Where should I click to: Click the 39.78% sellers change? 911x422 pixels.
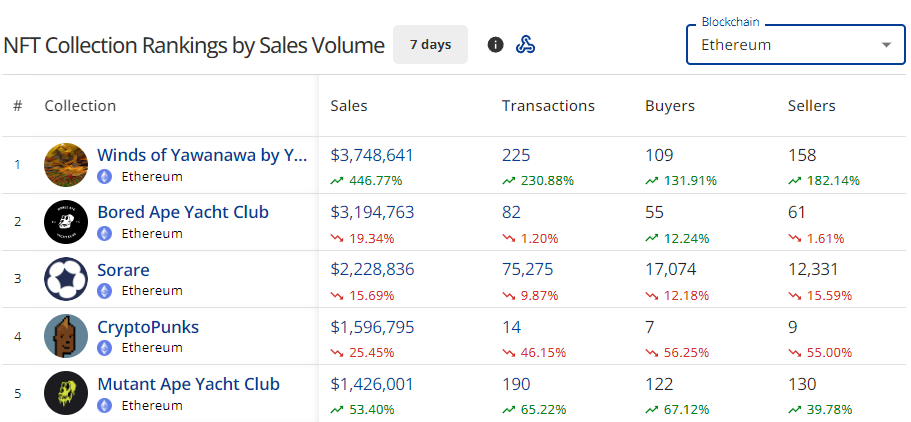[820, 409]
